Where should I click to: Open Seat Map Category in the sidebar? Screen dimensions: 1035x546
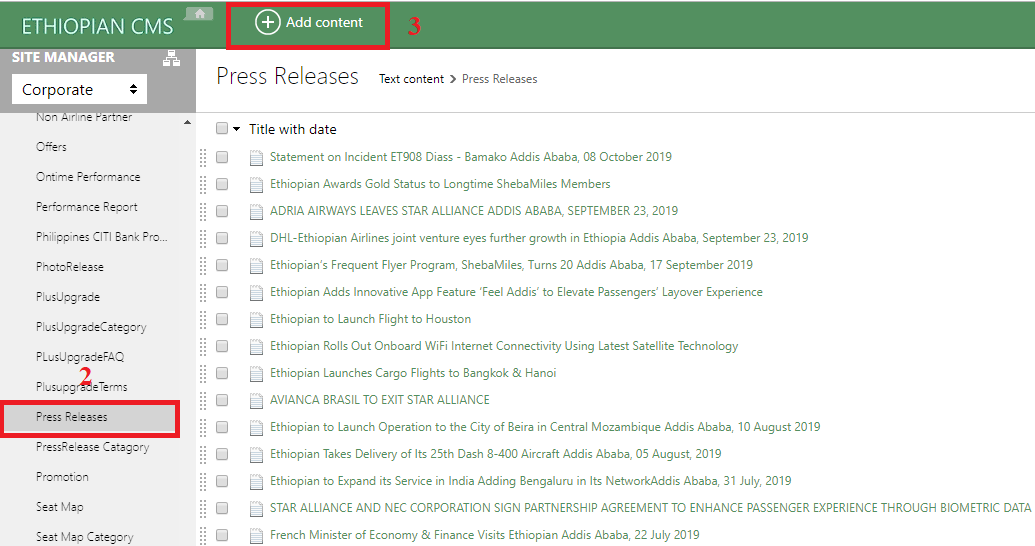click(84, 537)
